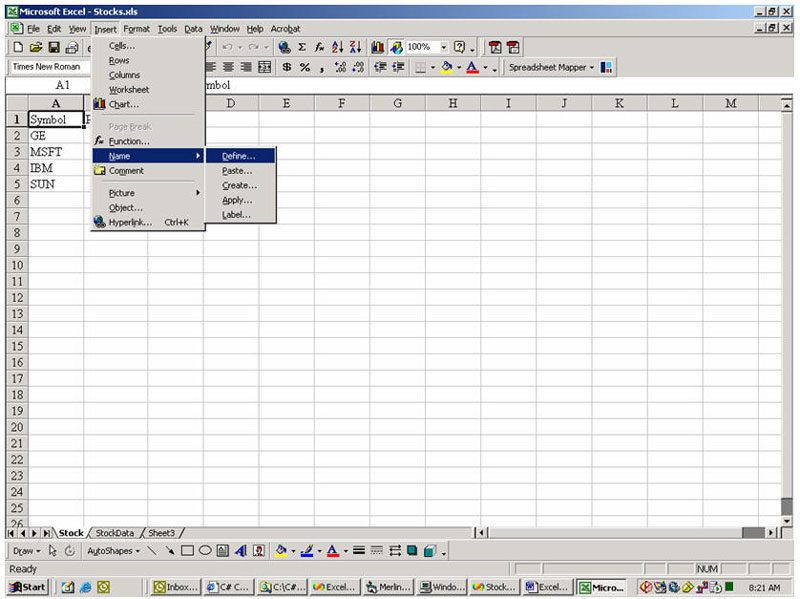Click the Office Assistant help icon
800x599 pixels.
(x=459, y=47)
